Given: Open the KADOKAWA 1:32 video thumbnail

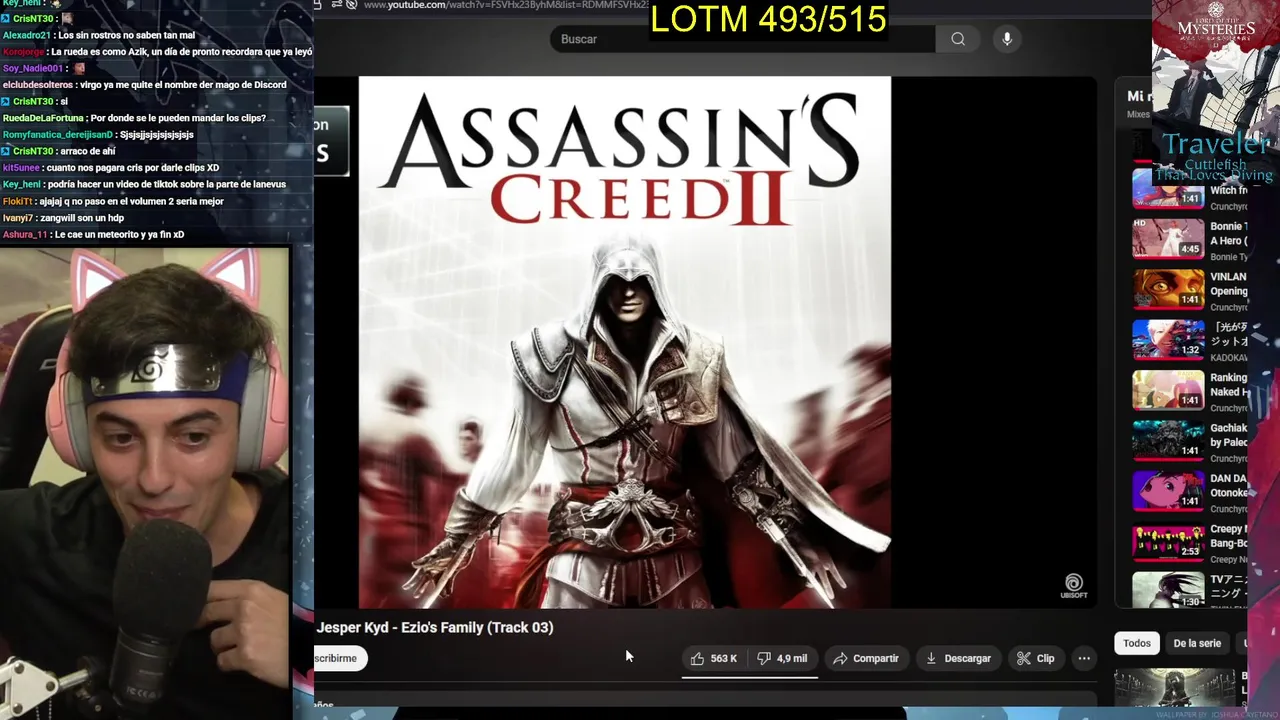Looking at the screenshot, I should tap(1168, 340).
